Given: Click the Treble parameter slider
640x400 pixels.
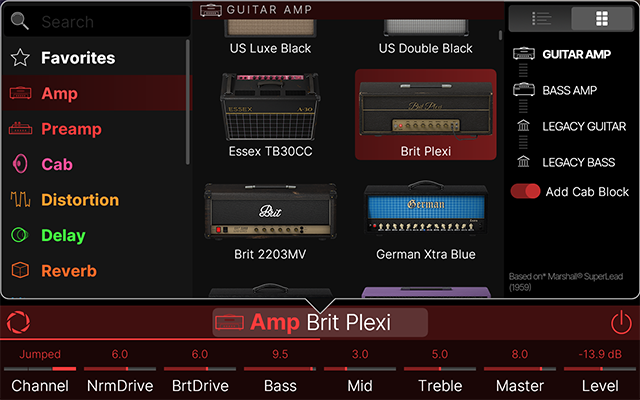Looking at the screenshot, I should pyautogui.click(x=440, y=369).
